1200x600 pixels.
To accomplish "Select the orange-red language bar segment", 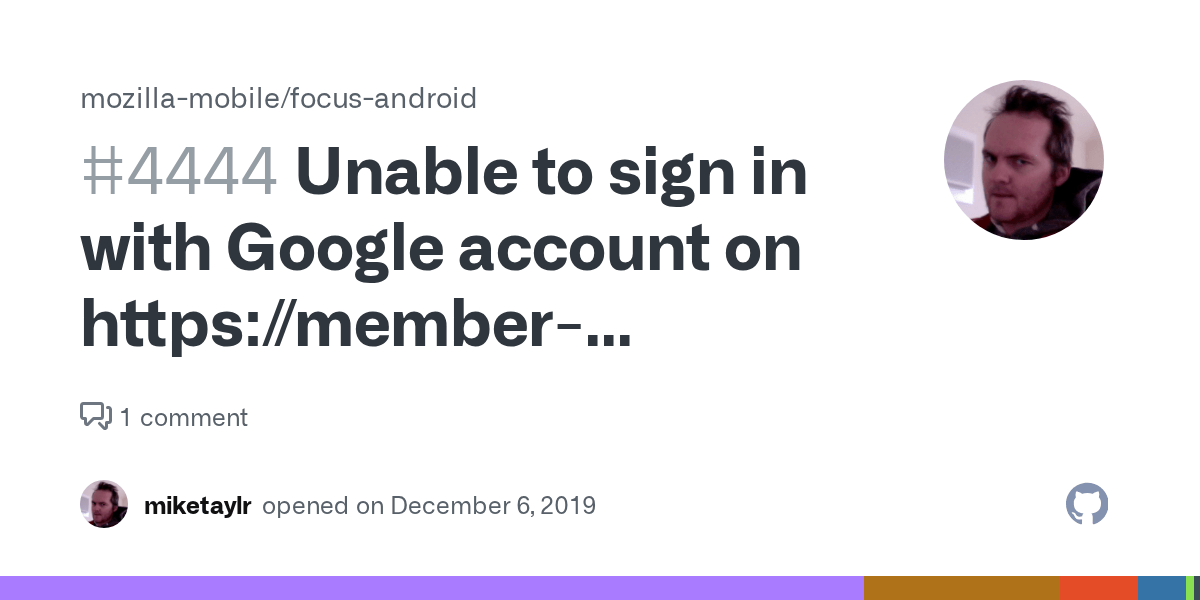I will 1098,588.
